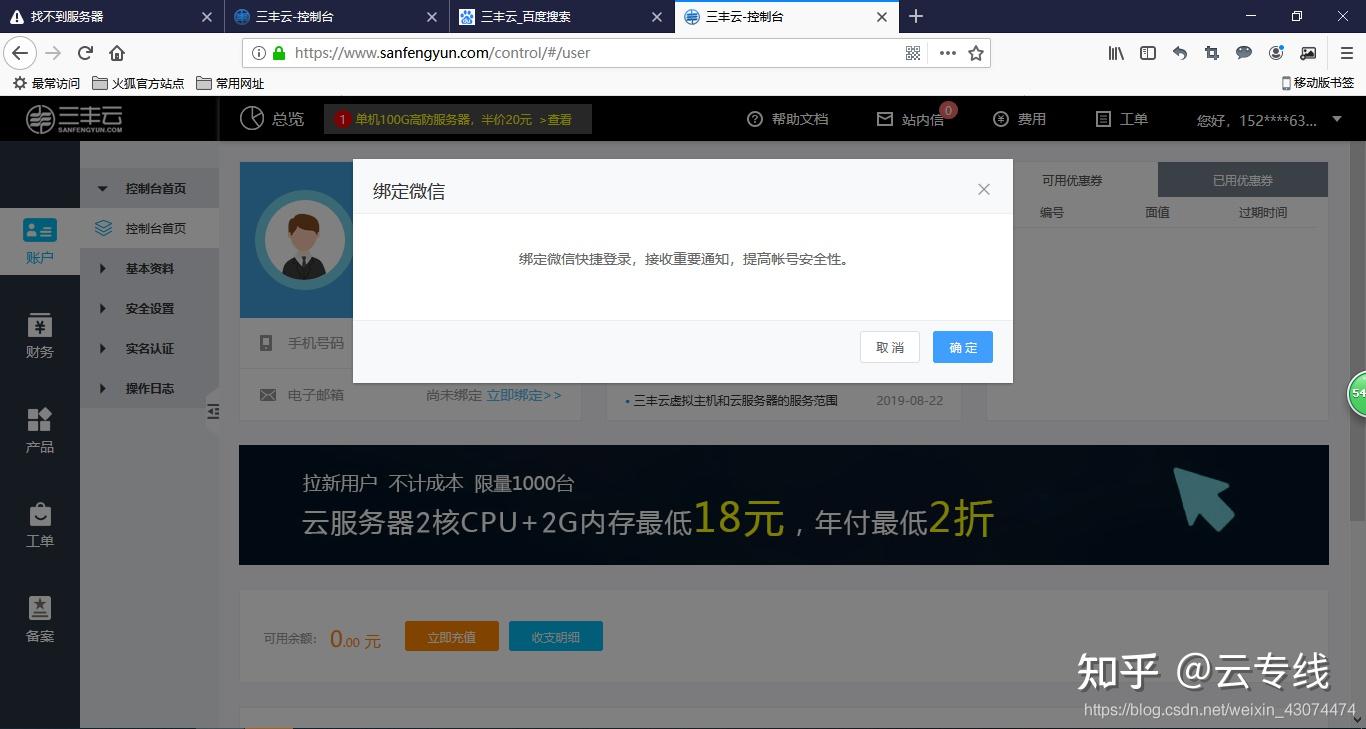Open site info icon in address bar

258,53
